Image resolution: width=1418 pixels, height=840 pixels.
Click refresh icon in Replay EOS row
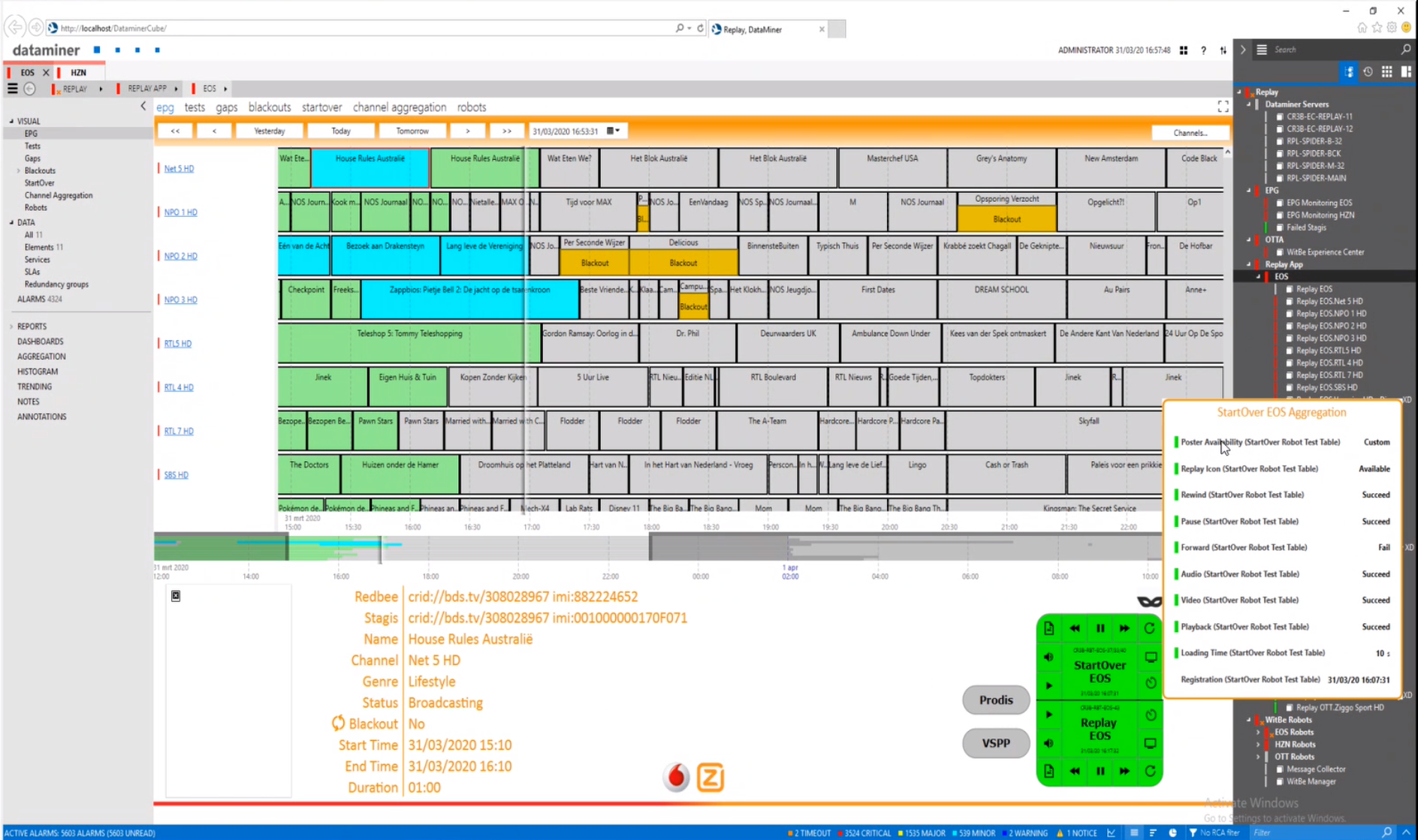pos(1150,771)
